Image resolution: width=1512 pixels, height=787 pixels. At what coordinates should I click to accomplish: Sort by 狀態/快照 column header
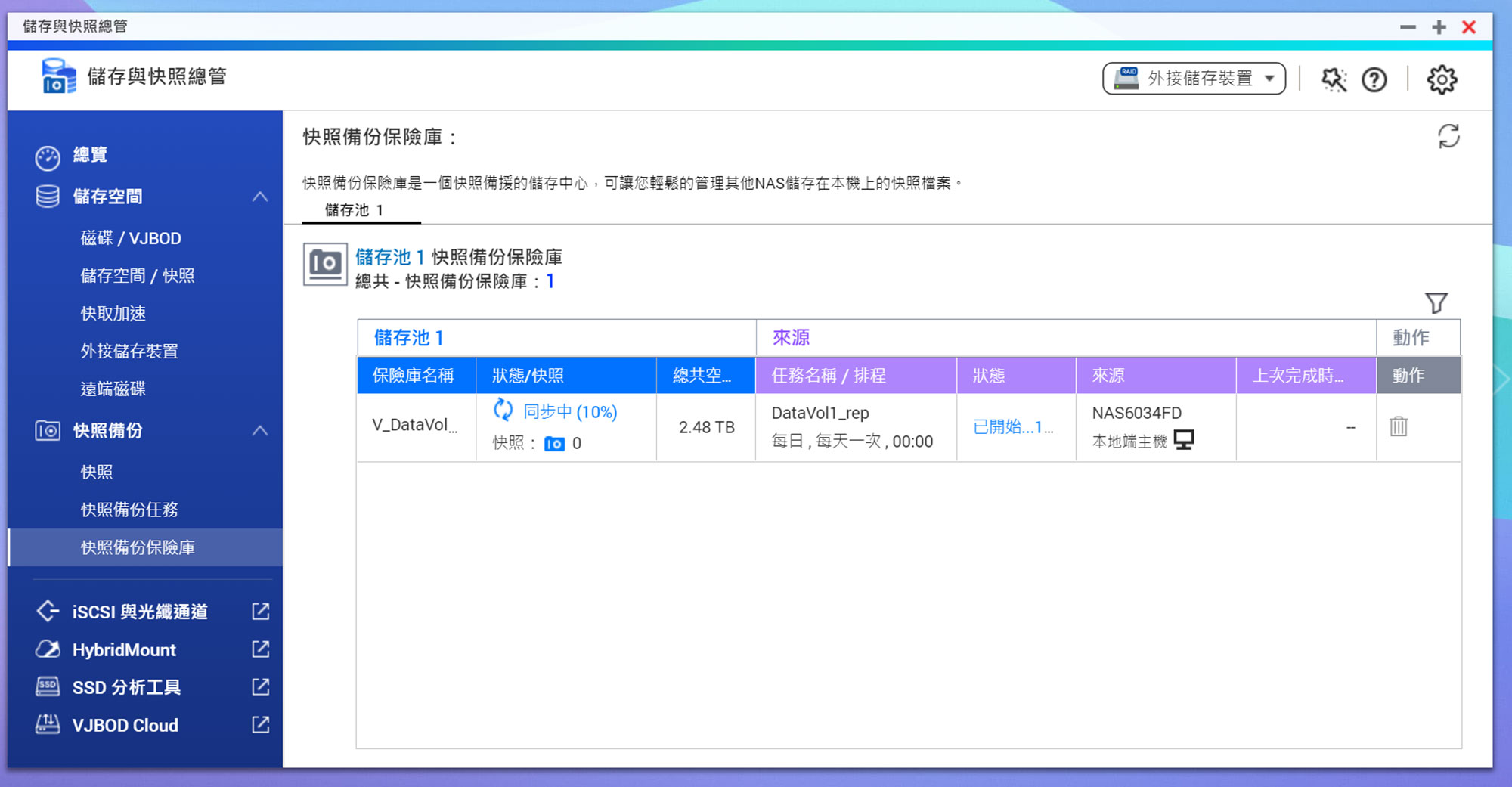(566, 375)
